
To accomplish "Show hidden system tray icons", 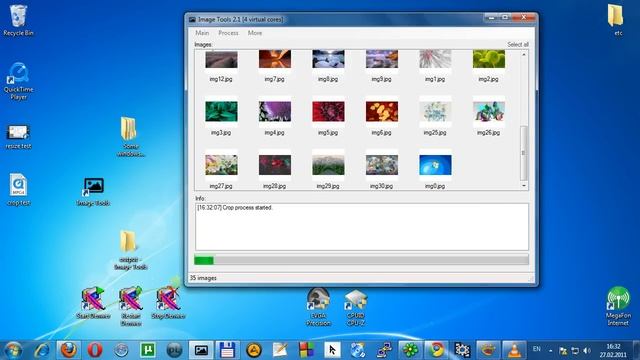I will click(551, 351).
